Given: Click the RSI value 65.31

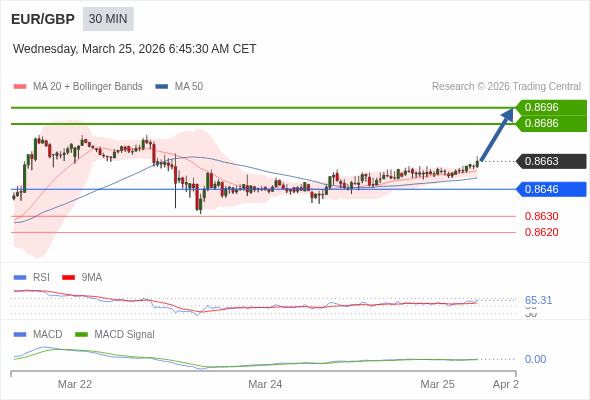Looking at the screenshot, I should click(538, 300).
